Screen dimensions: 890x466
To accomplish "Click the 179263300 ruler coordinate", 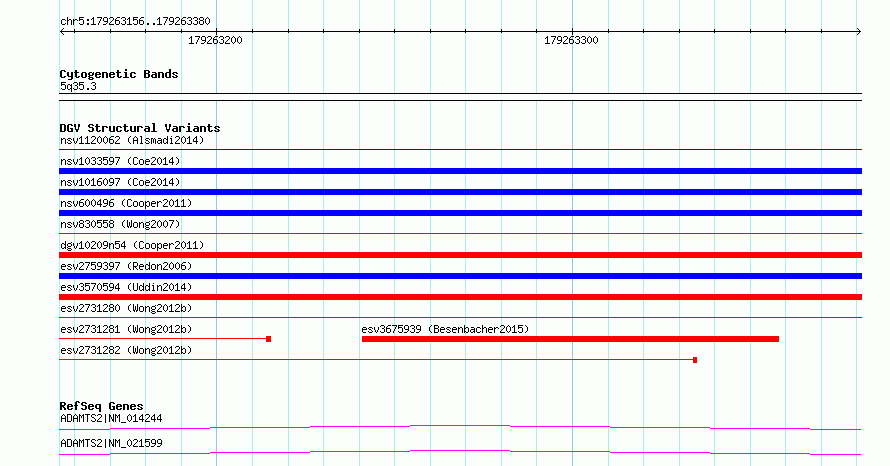I will pyautogui.click(x=571, y=40).
